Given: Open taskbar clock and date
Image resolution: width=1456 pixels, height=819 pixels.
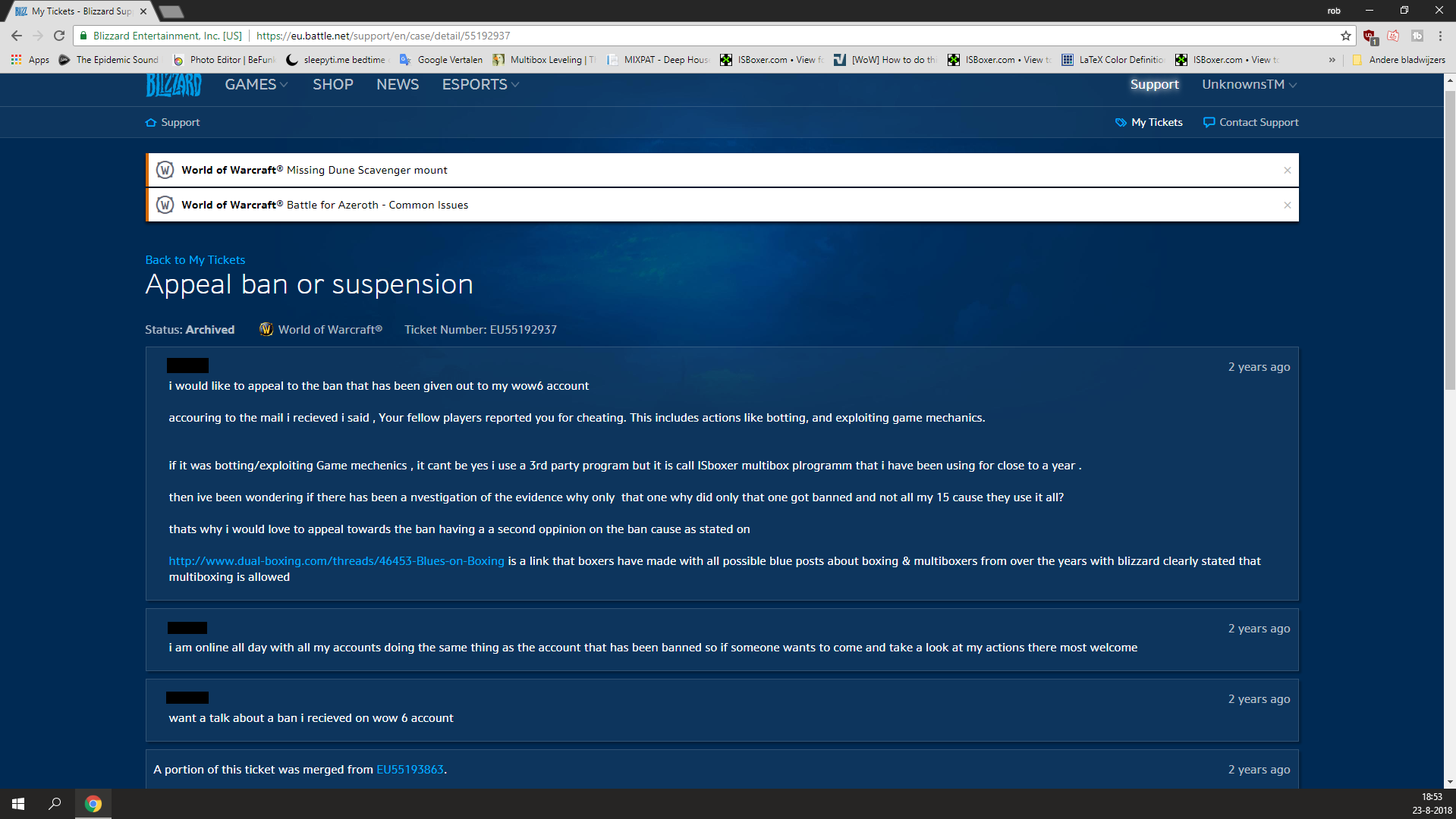Looking at the screenshot, I should click(x=1432, y=804).
